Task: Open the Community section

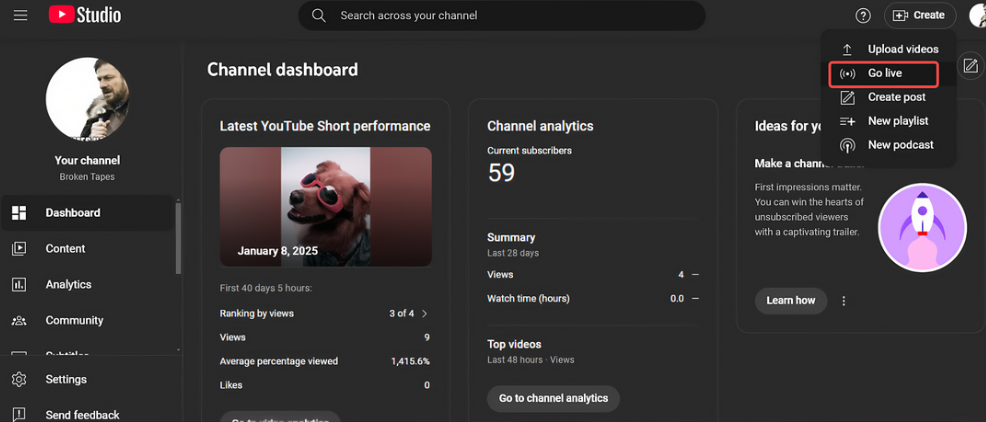Action: point(87,320)
